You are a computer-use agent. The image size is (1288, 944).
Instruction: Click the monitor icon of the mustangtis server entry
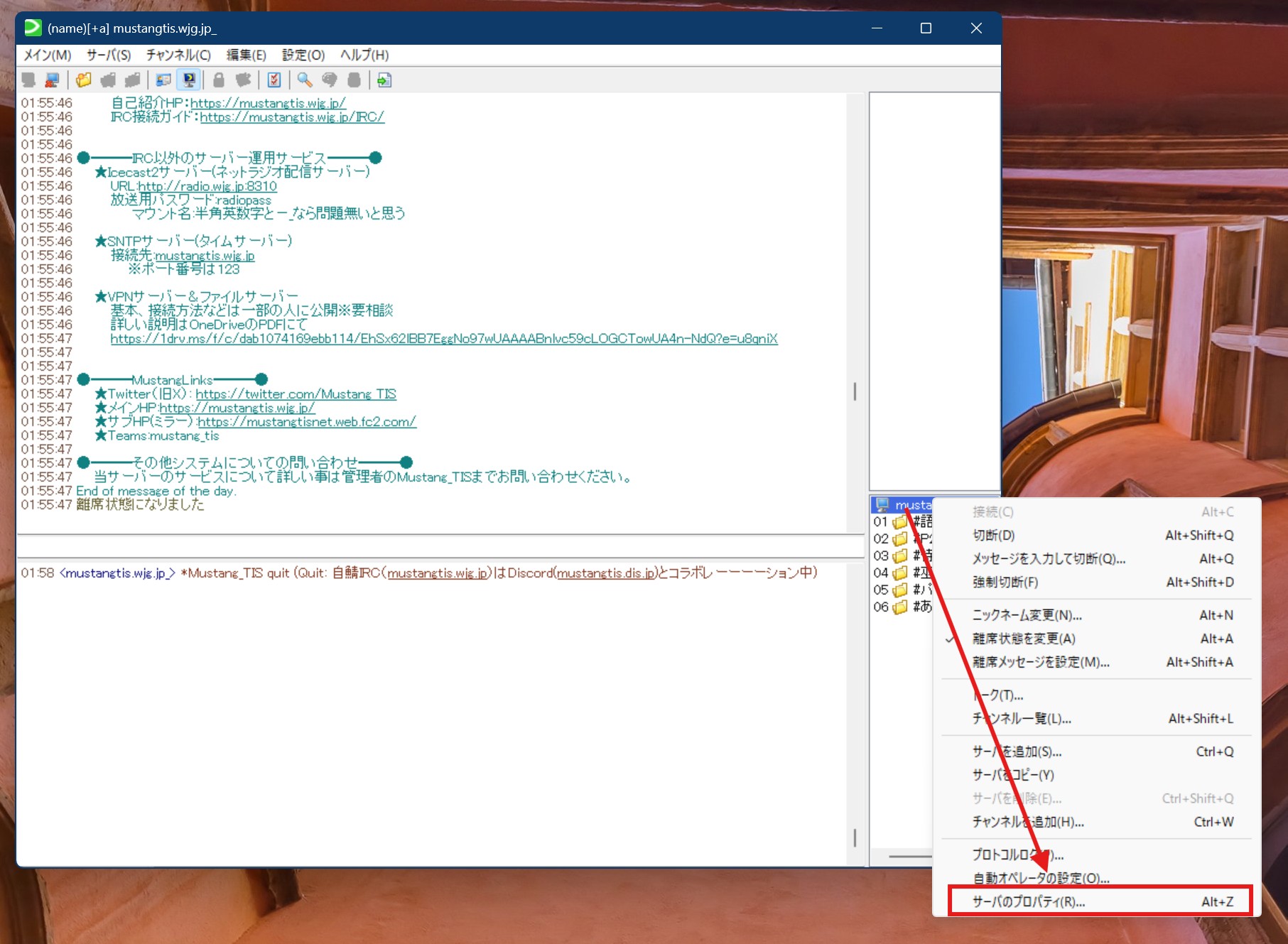883,504
